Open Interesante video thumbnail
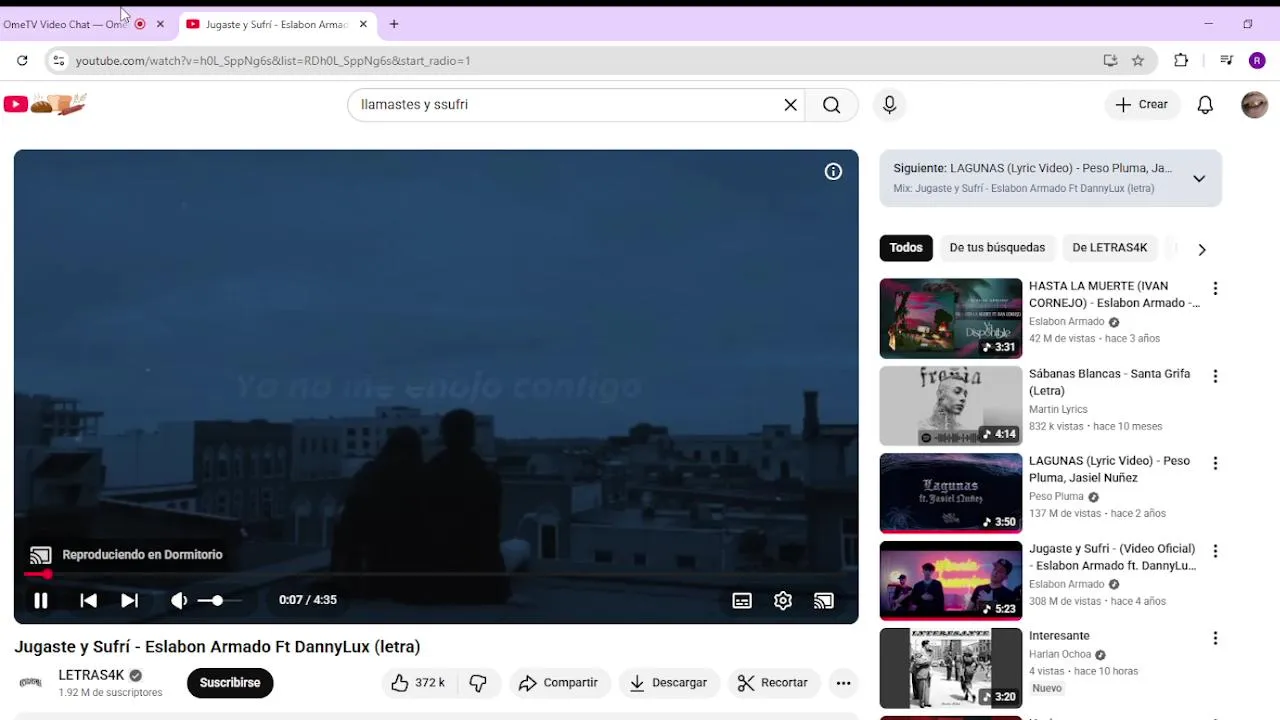The width and height of the screenshot is (1280, 720). coord(951,668)
